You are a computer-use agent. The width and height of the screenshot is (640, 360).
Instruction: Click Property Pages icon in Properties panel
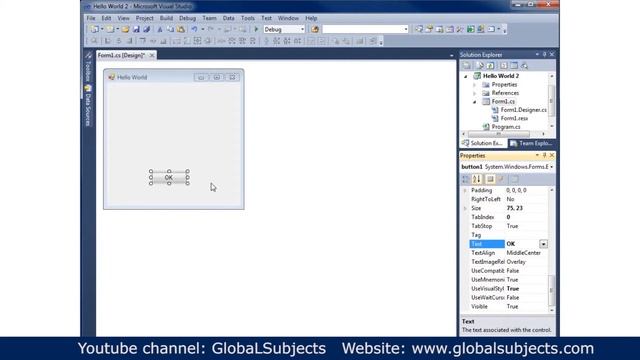point(515,179)
